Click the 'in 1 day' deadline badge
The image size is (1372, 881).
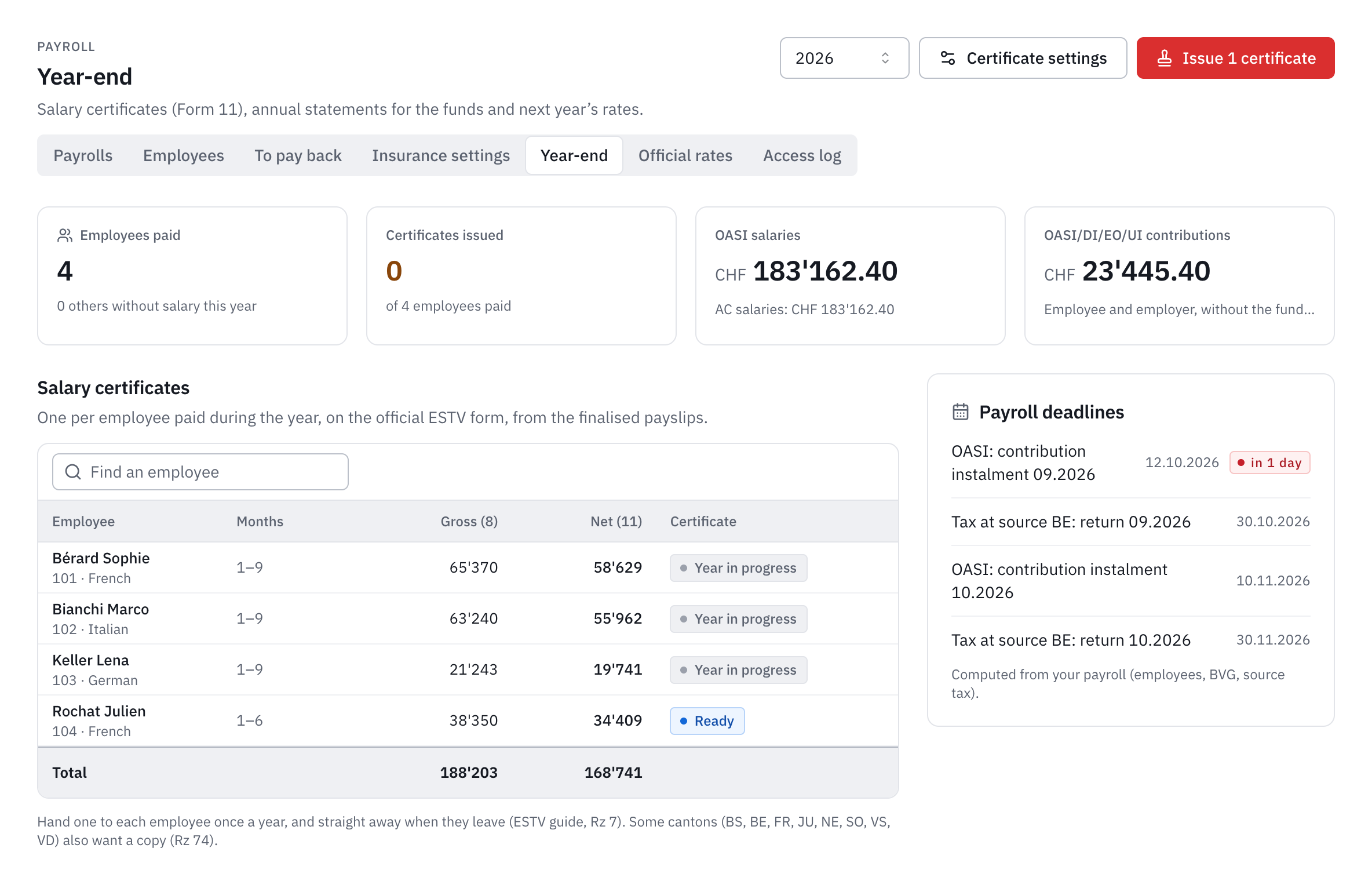click(1270, 463)
